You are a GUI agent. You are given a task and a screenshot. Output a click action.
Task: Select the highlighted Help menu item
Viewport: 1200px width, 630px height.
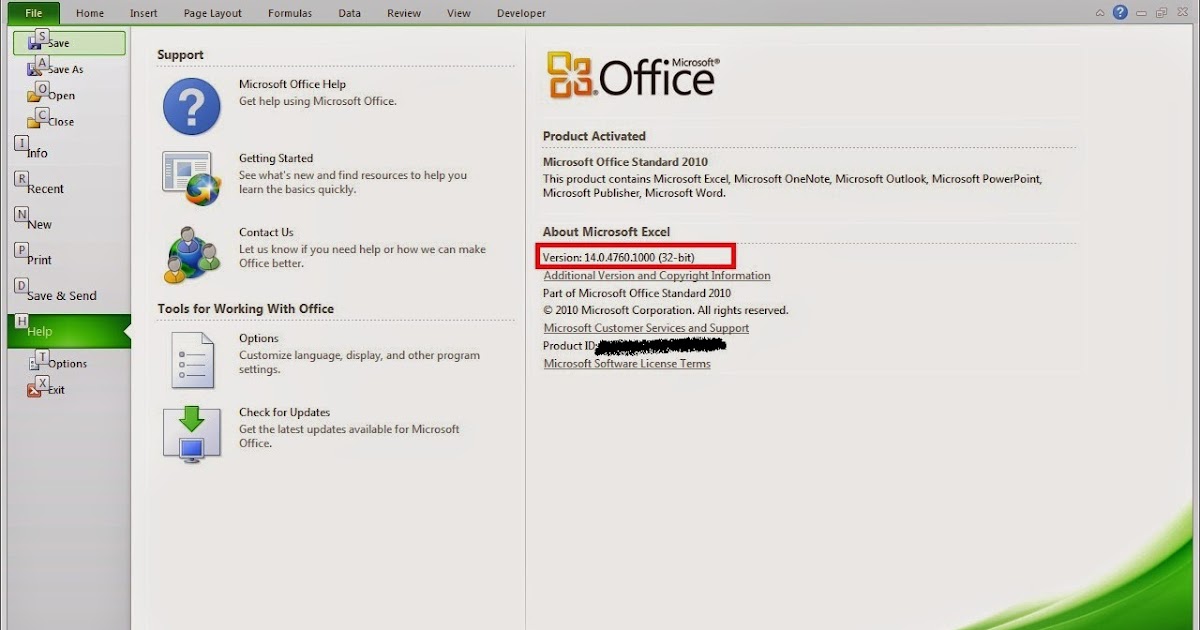(68, 331)
